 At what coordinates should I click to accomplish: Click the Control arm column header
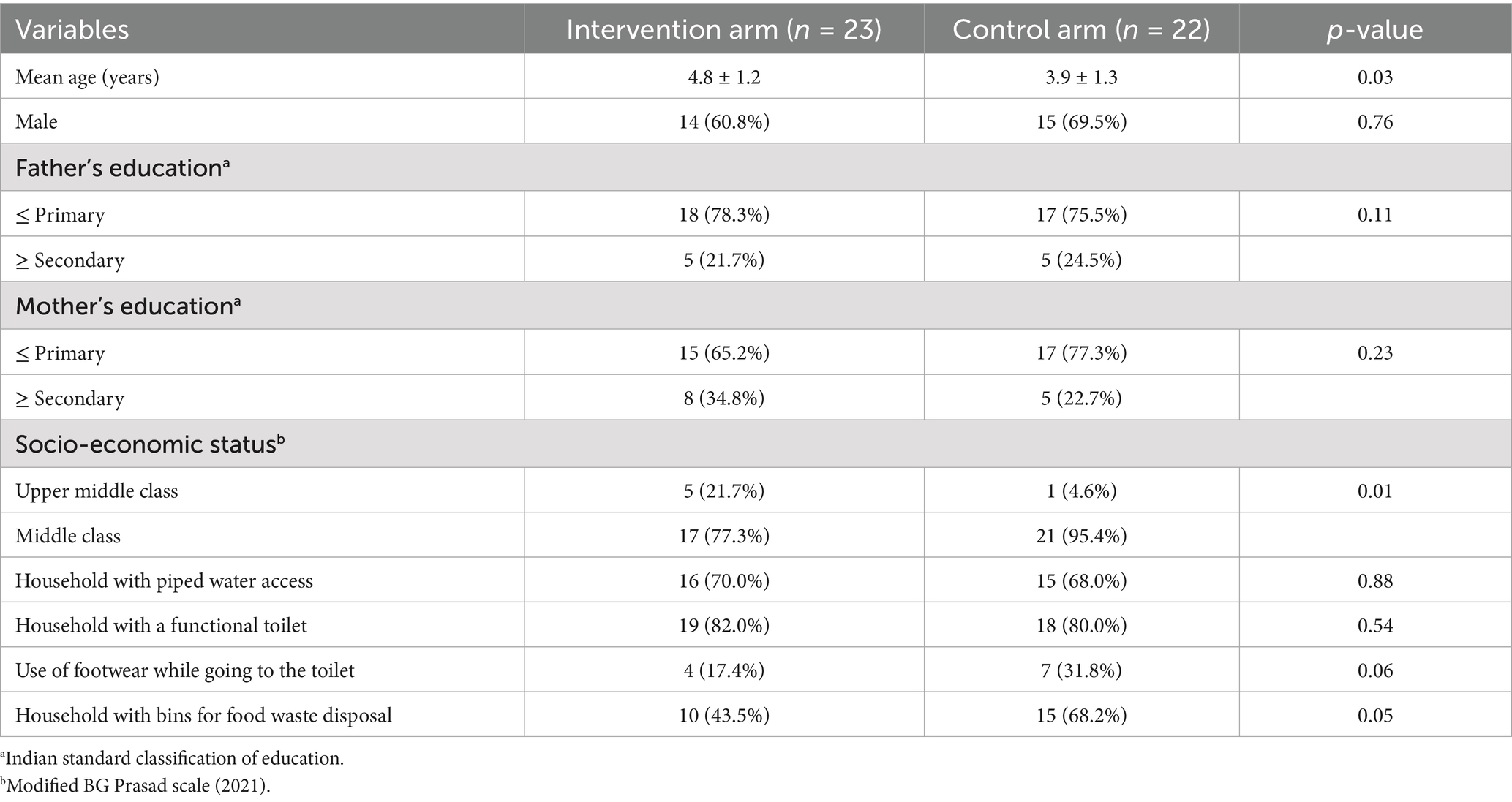[x=1081, y=29]
